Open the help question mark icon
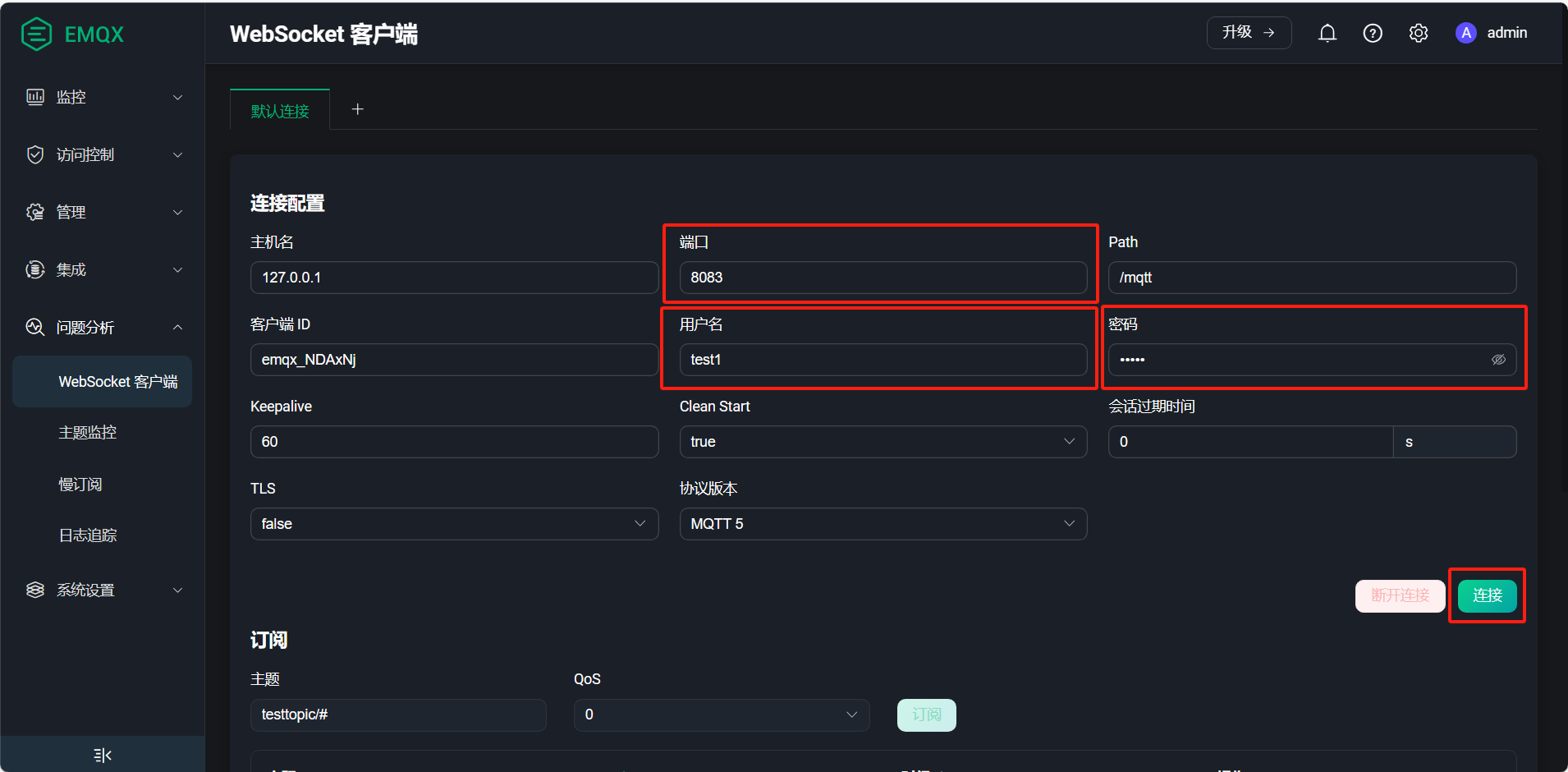The height and width of the screenshot is (772, 1568). [x=1373, y=33]
